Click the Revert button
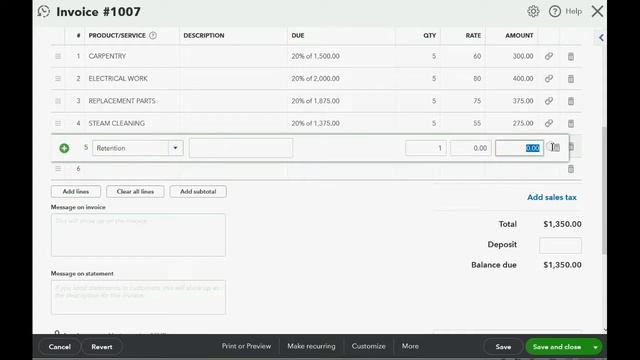This screenshot has height=360, width=640. pos(102,347)
